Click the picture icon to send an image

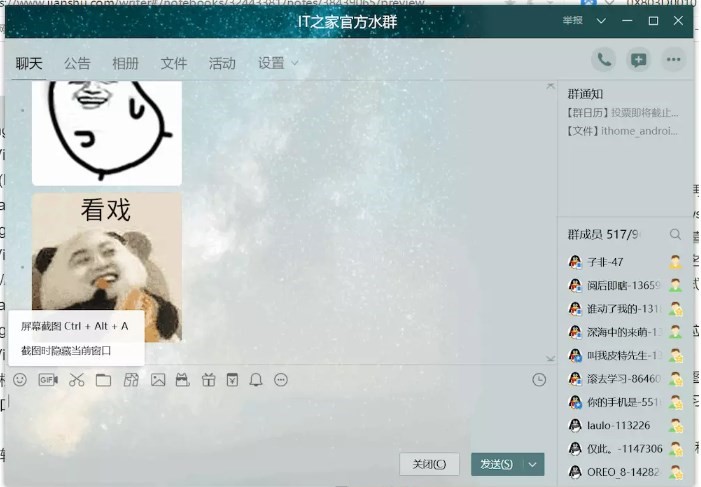pyautogui.click(x=157, y=380)
